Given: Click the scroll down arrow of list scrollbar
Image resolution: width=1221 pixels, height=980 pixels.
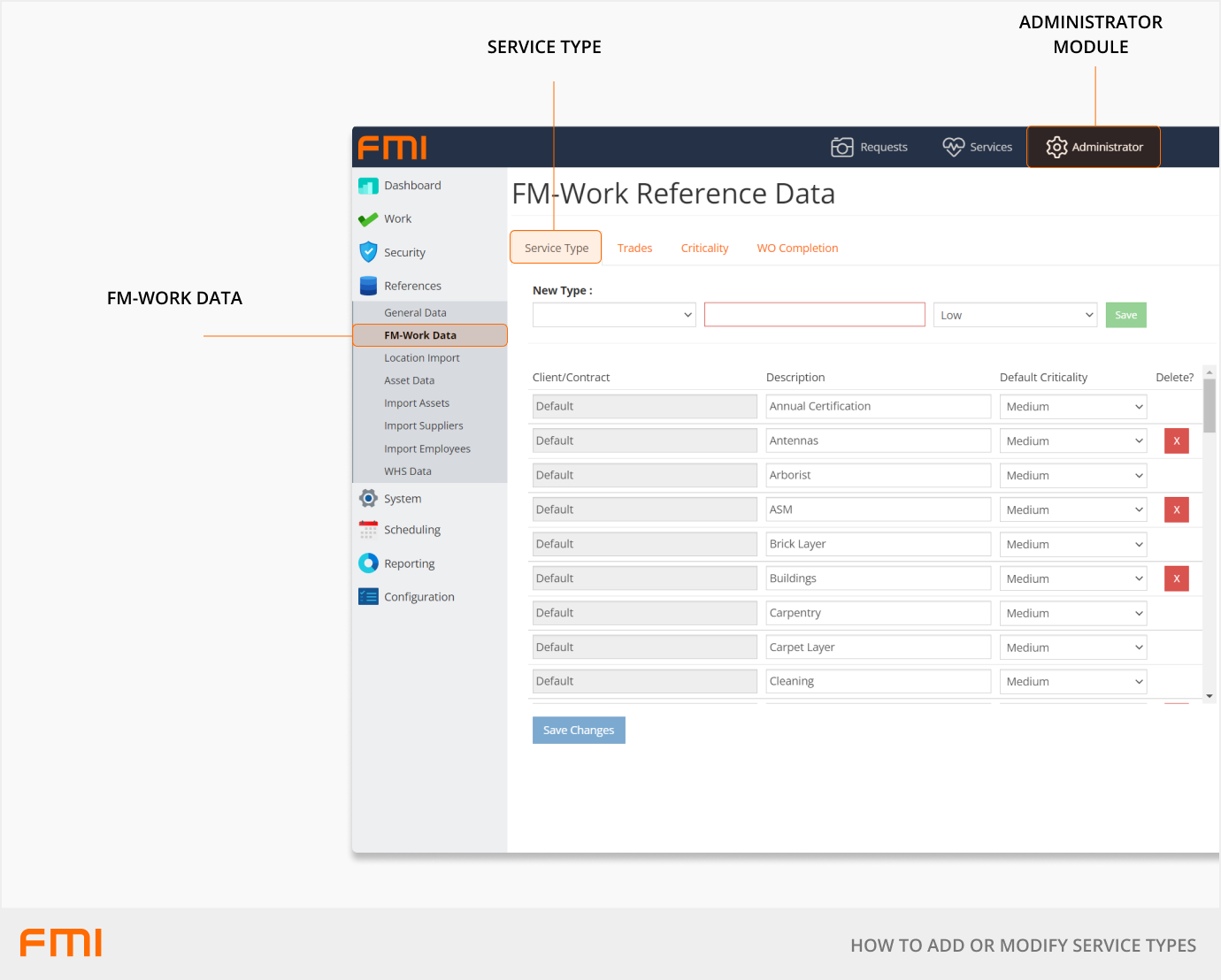Looking at the screenshot, I should [1209, 696].
